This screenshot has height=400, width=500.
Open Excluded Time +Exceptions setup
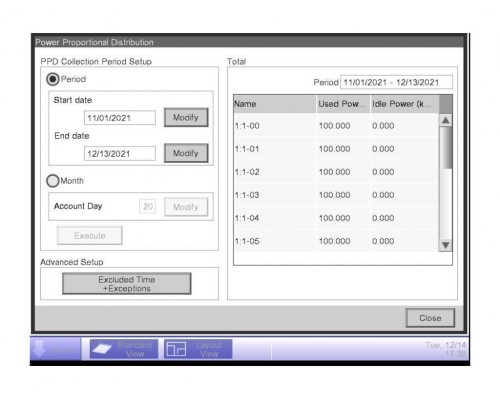(x=127, y=284)
